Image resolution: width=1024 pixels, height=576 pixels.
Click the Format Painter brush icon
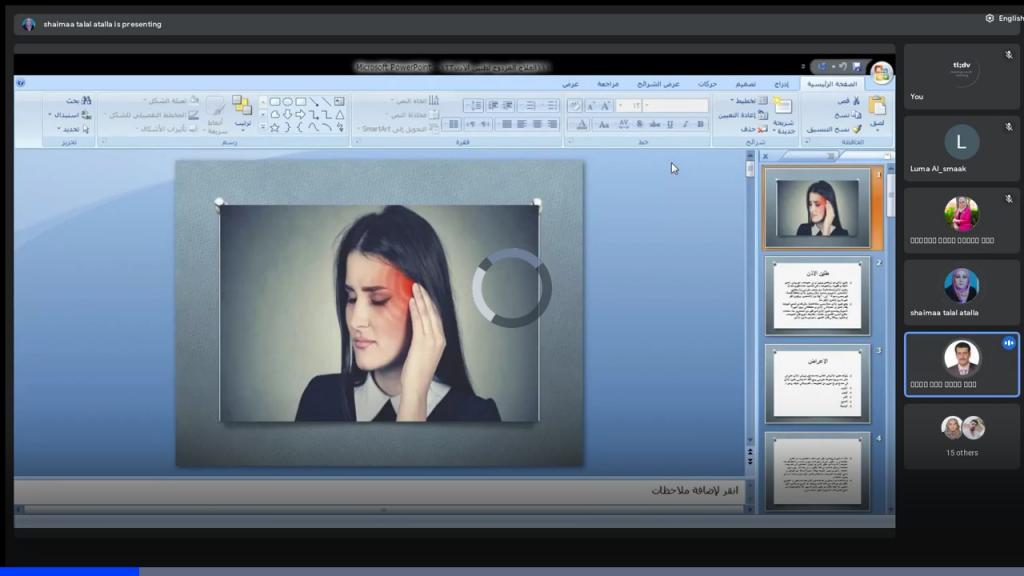(x=856, y=129)
